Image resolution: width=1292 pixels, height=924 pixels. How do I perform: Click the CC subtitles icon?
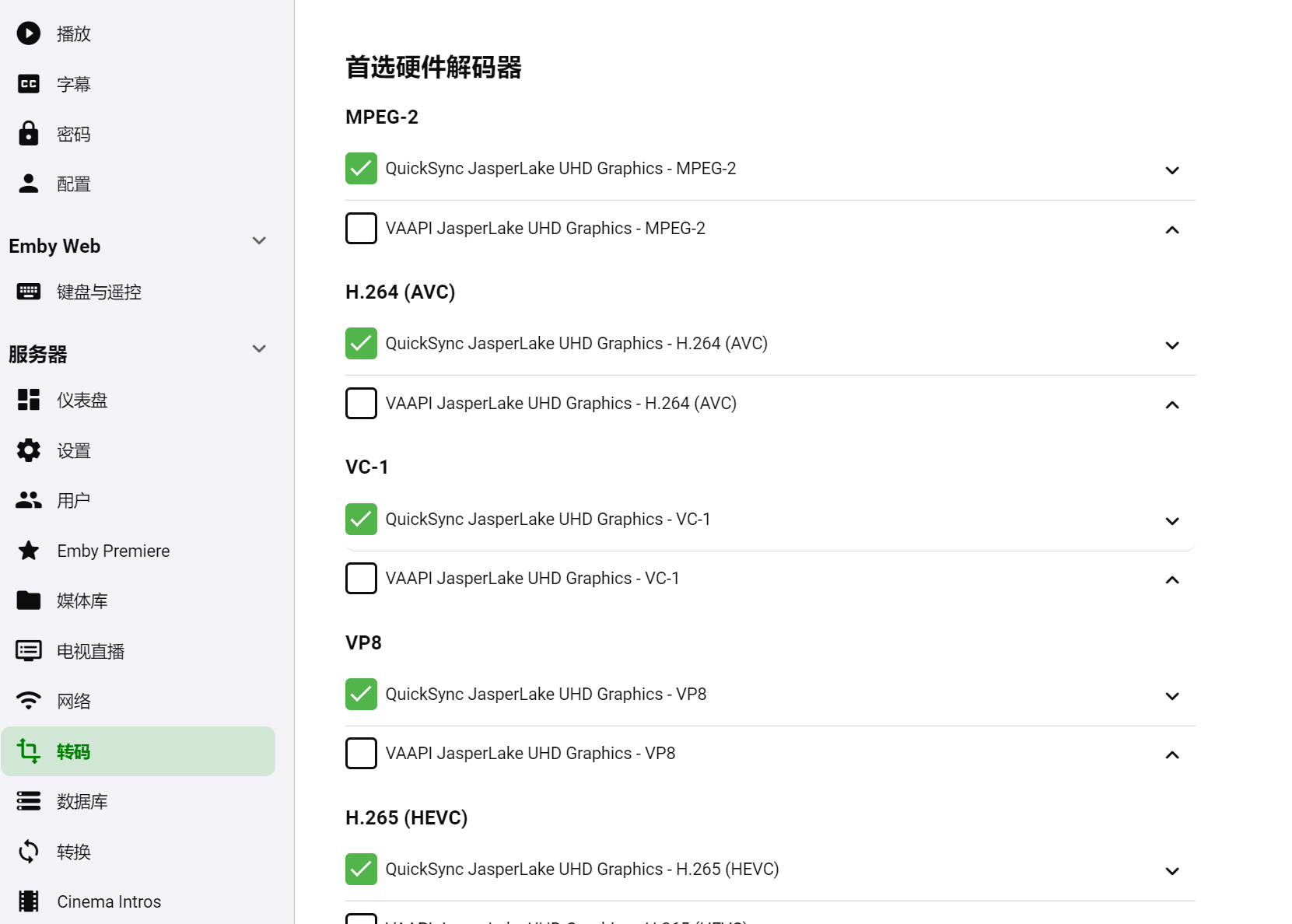pyautogui.click(x=29, y=84)
